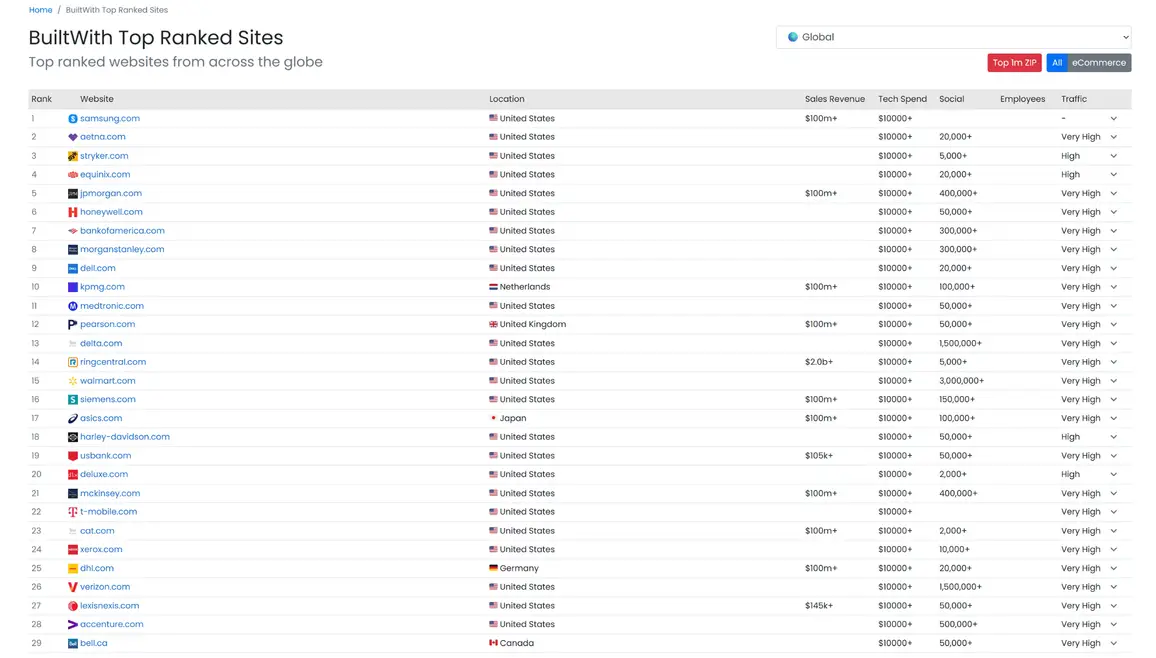Sort by Tech Spend column header
Screen dimensions: 1156x658
902,99
